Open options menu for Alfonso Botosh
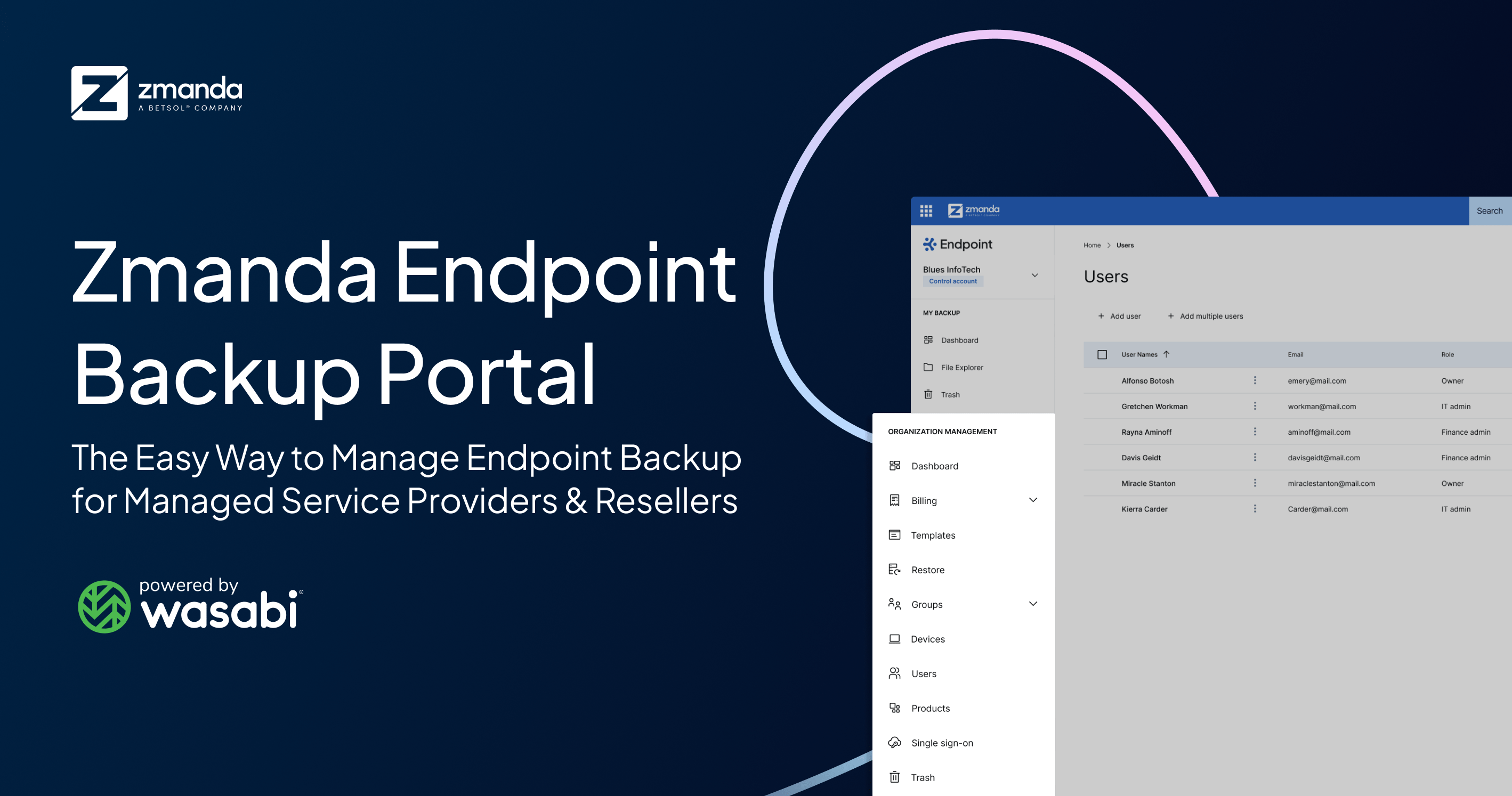The height and width of the screenshot is (796, 1512). 1255,381
